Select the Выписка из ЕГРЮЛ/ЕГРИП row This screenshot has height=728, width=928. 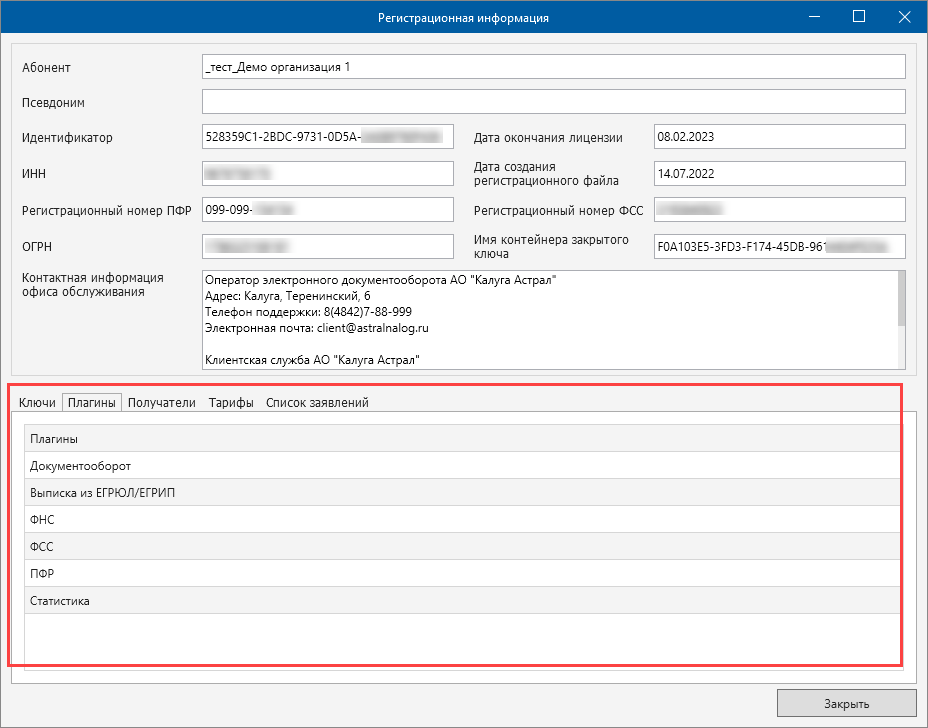462,493
